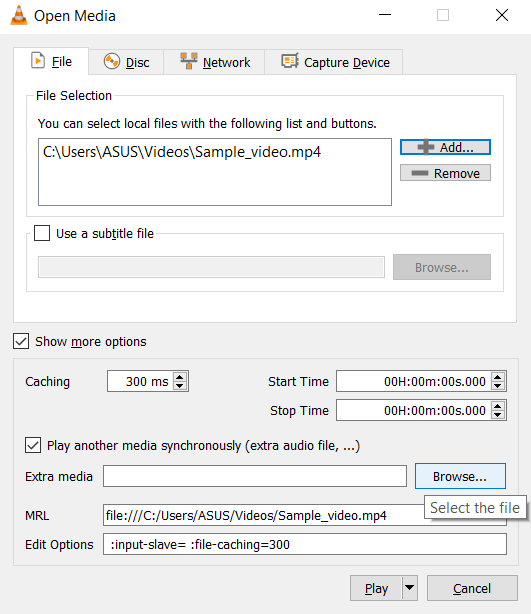The width and height of the screenshot is (531, 614).
Task: Increase Stop Time with up arrow
Action: pyautogui.click(x=498, y=406)
